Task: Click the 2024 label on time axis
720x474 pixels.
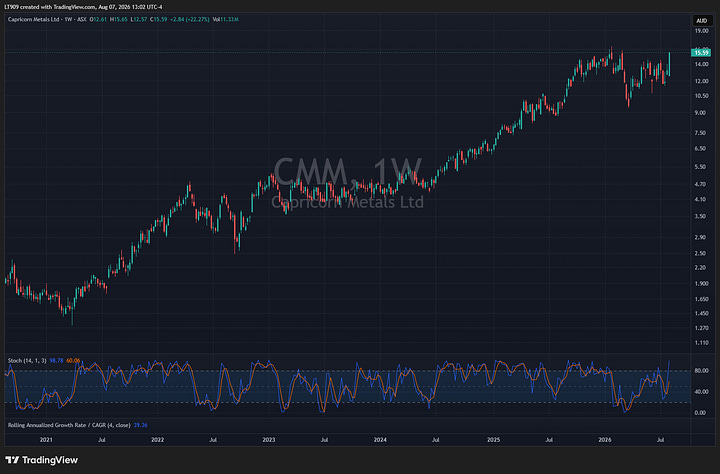Action: [380, 440]
